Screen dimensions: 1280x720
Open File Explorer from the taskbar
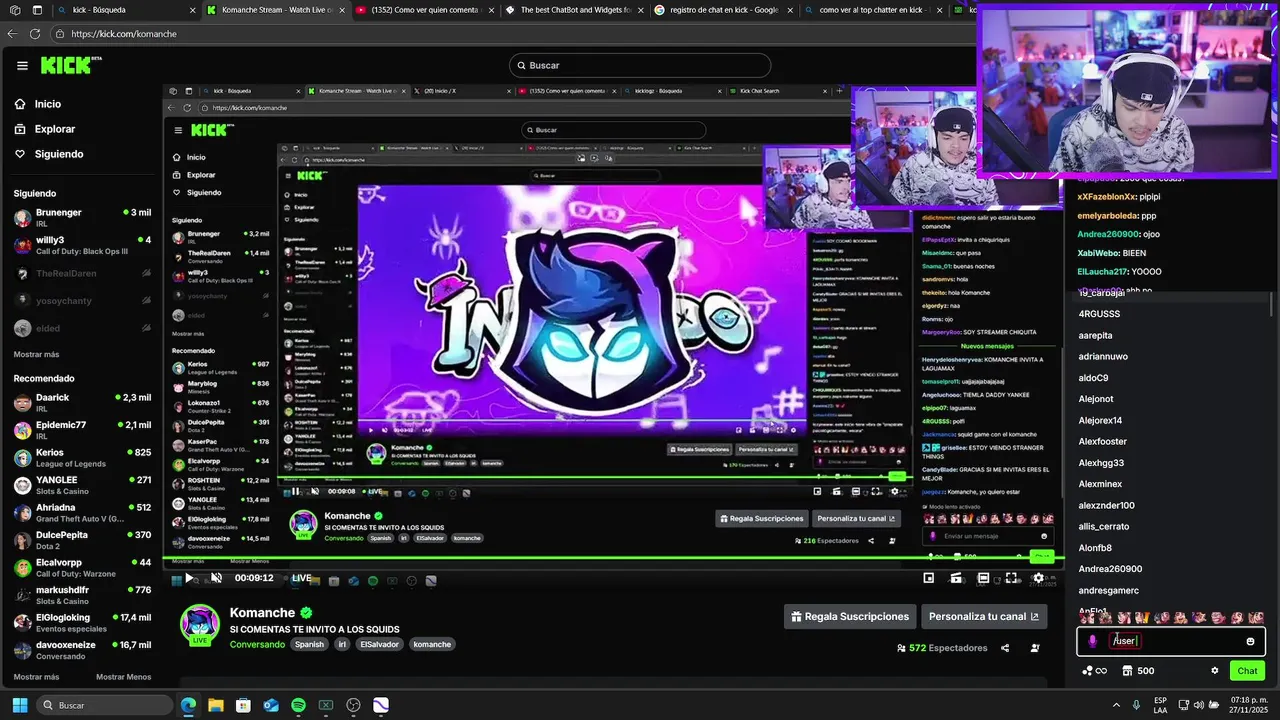click(x=215, y=705)
